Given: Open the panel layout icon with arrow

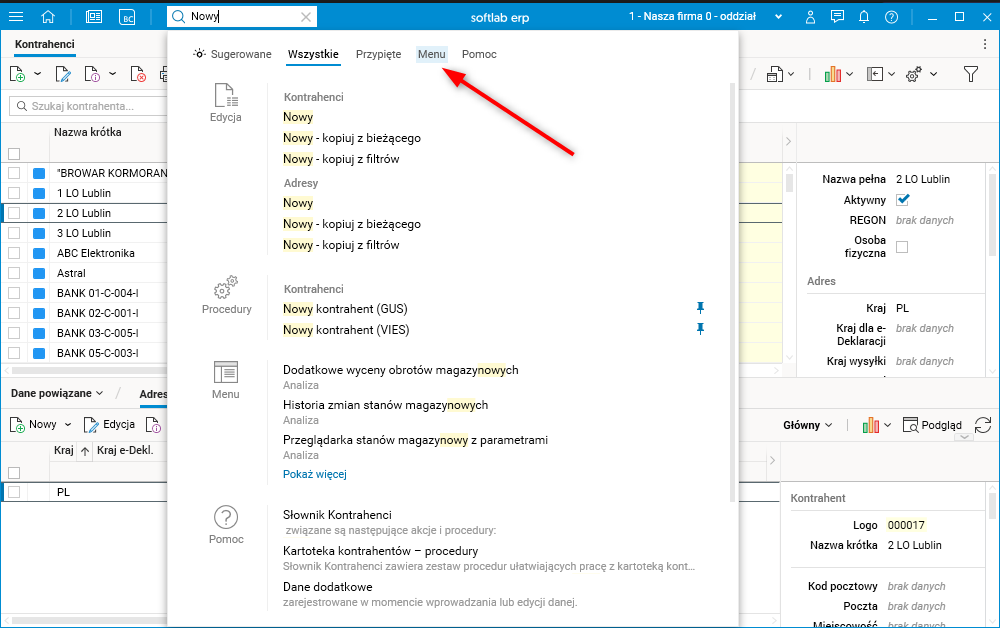Looking at the screenshot, I should [874, 75].
